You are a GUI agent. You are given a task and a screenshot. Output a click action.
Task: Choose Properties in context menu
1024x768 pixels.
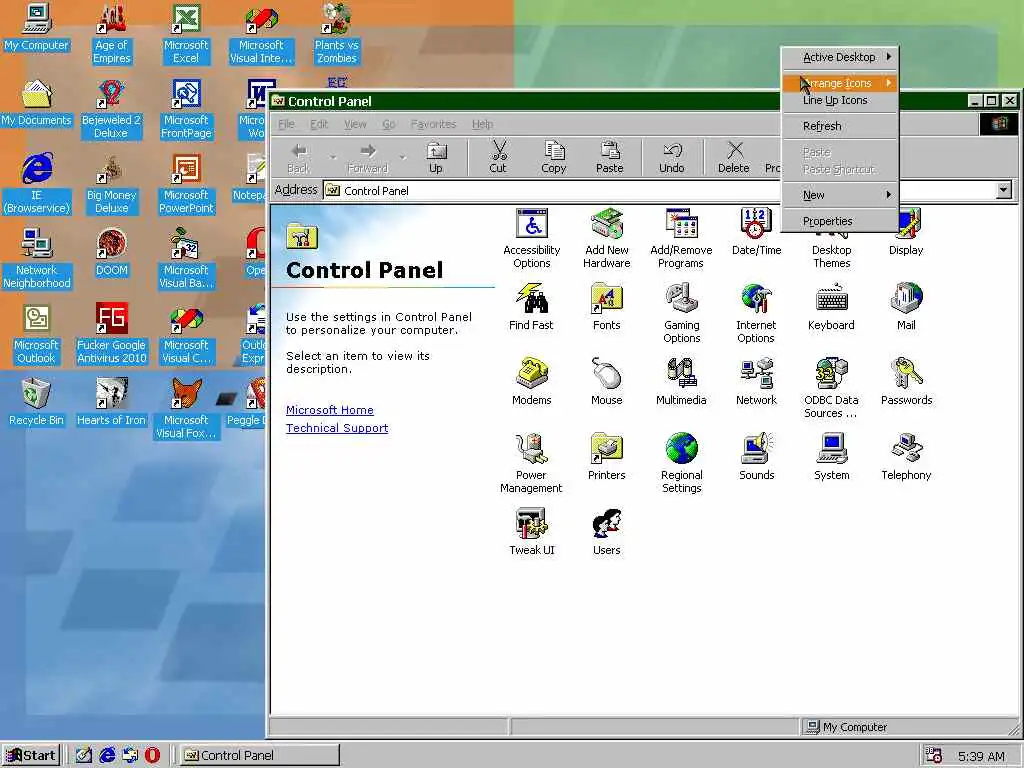tap(840, 221)
